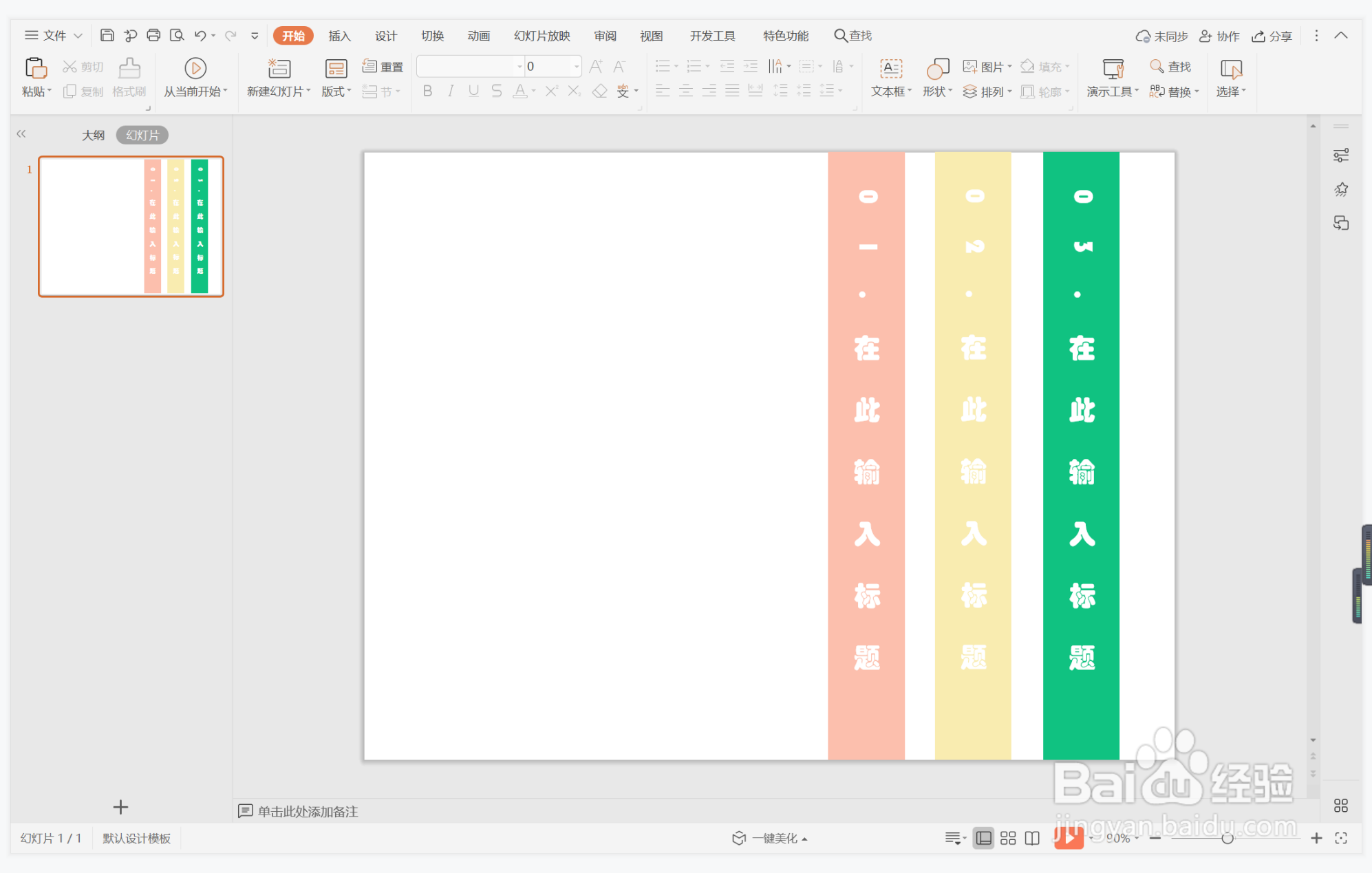The width and height of the screenshot is (1372, 873).
Task: Toggle Italic text formatting
Action: click(451, 91)
